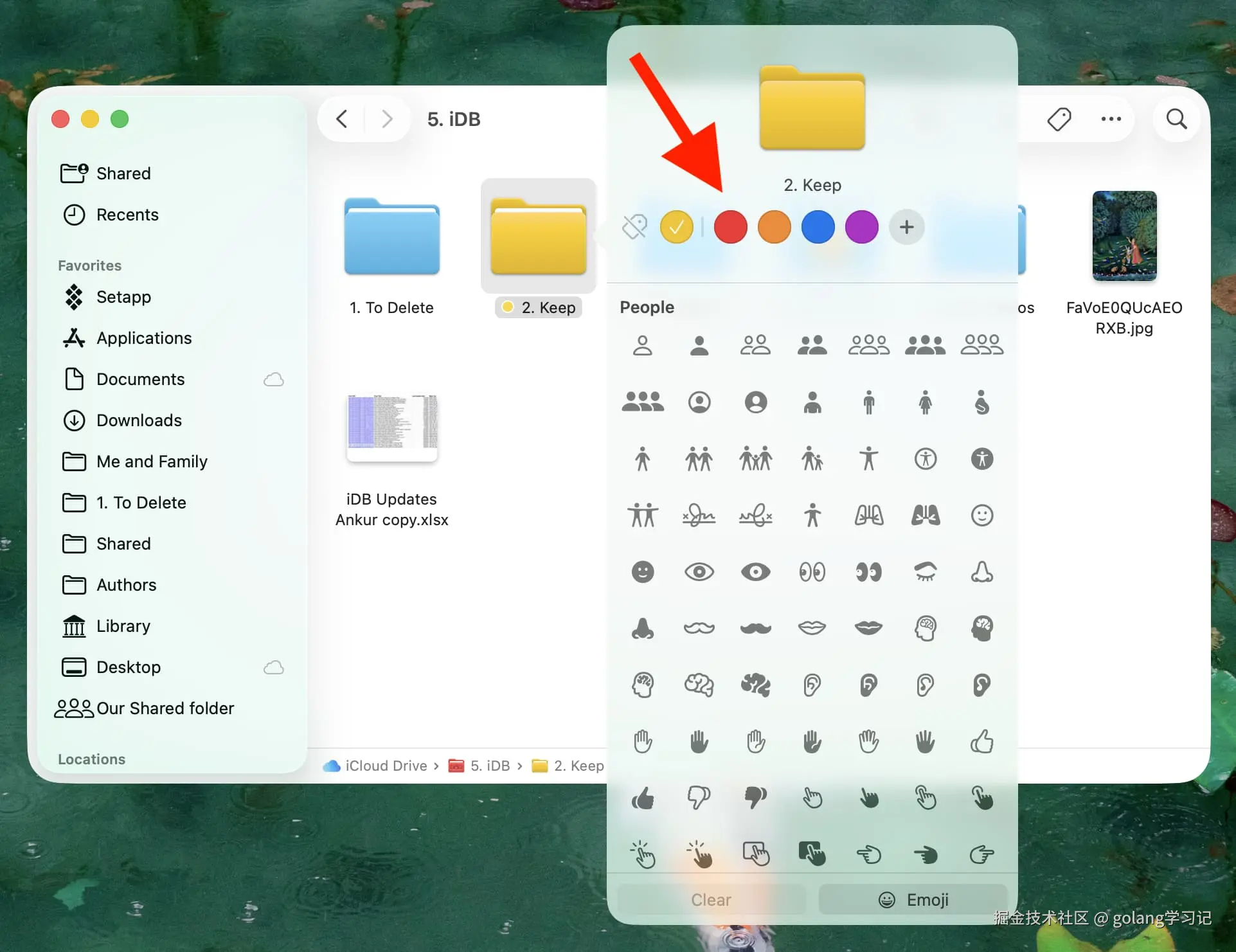The height and width of the screenshot is (952, 1236).
Task: Choose the smiley face outline symbol
Action: [x=981, y=515]
